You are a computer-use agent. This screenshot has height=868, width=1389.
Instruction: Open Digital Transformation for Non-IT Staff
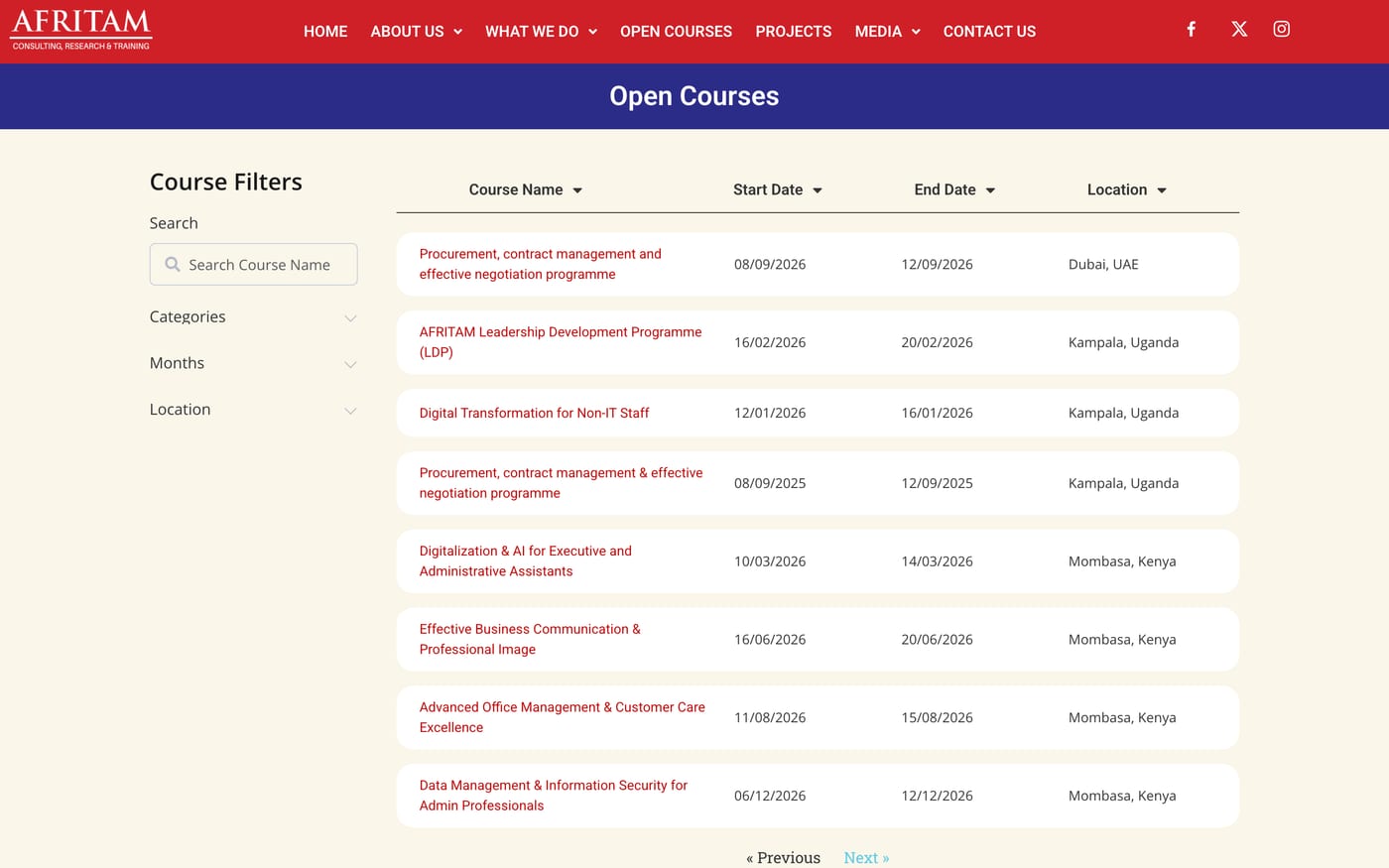click(534, 413)
